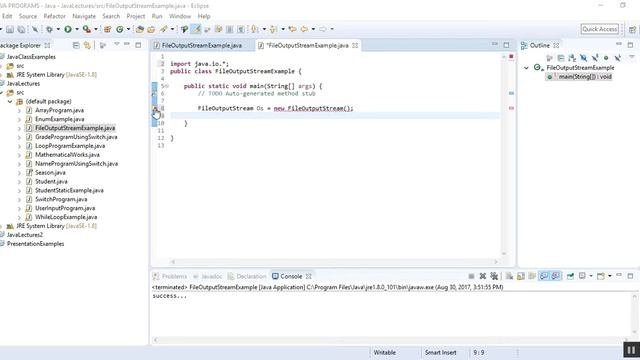Collapse All in Package Explorer
The height and width of the screenshot is (360, 640).
point(76,45)
